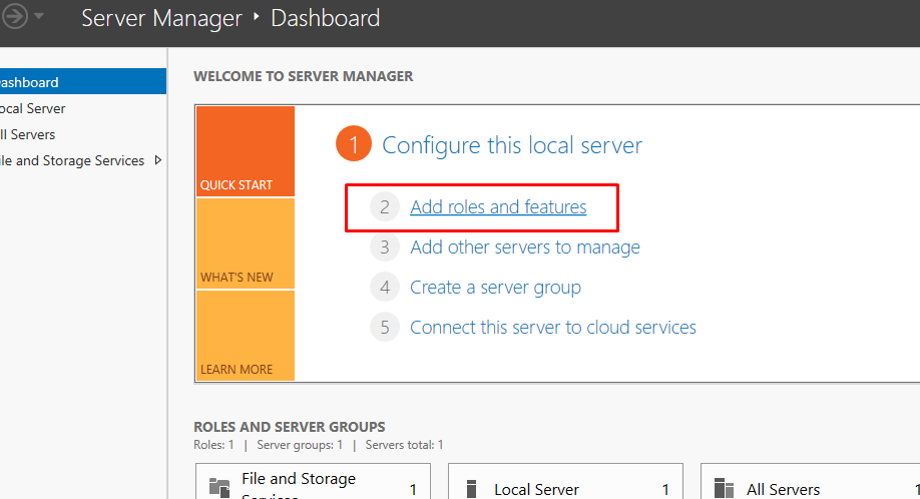Switch to the WHAT'S NEW tile
This screenshot has width=920, height=499.
point(245,244)
